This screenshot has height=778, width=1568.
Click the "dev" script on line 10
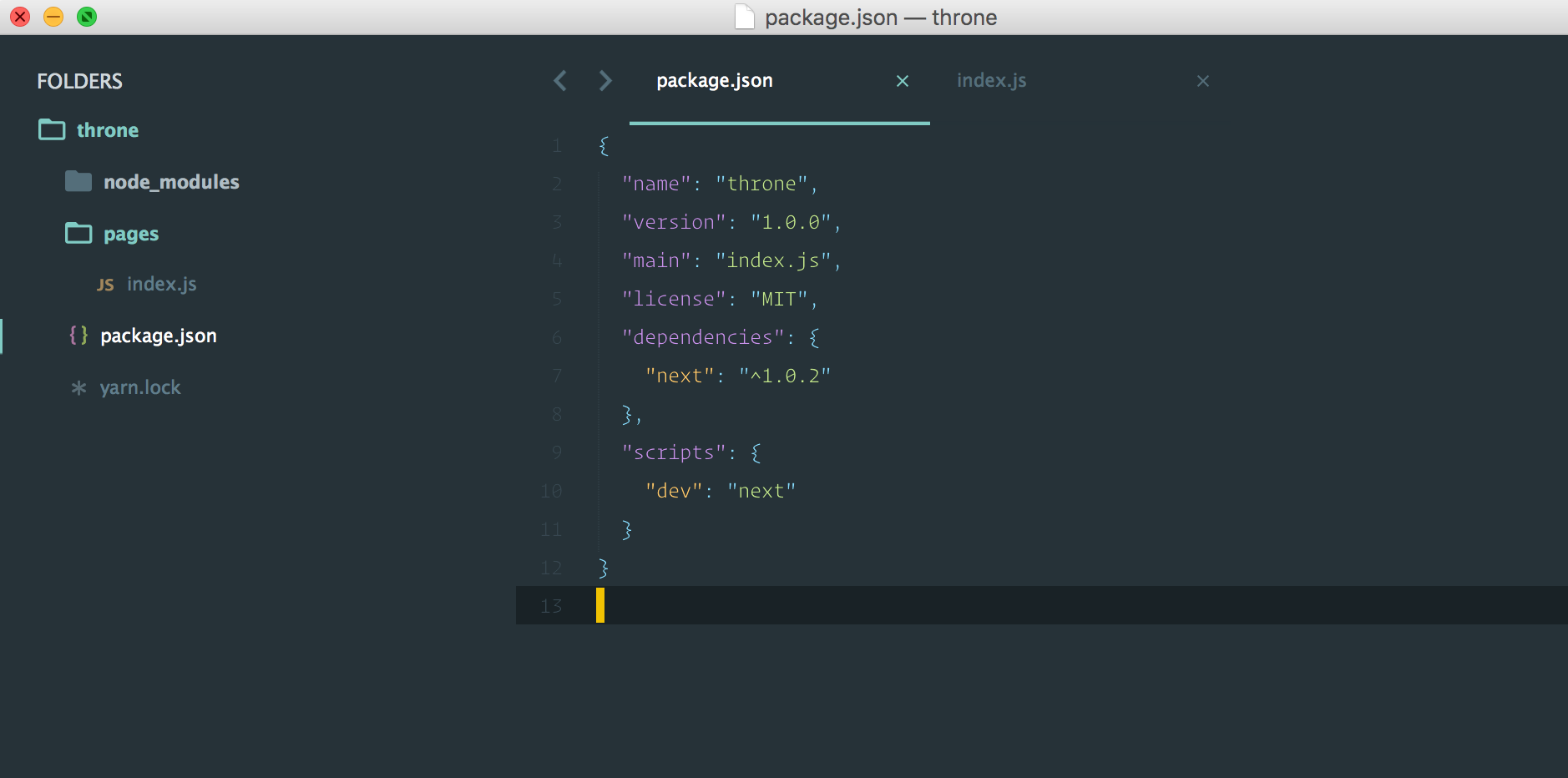tap(671, 490)
